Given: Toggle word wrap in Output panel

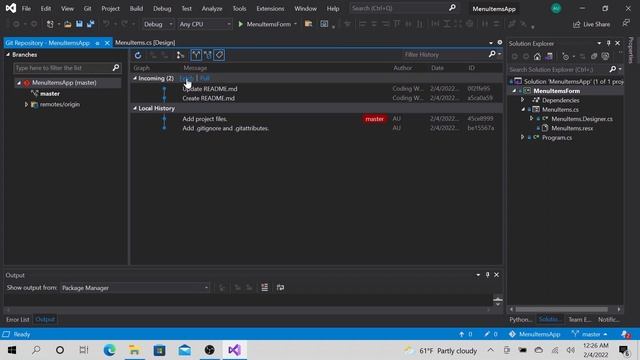Looking at the screenshot, I should [x=280, y=288].
